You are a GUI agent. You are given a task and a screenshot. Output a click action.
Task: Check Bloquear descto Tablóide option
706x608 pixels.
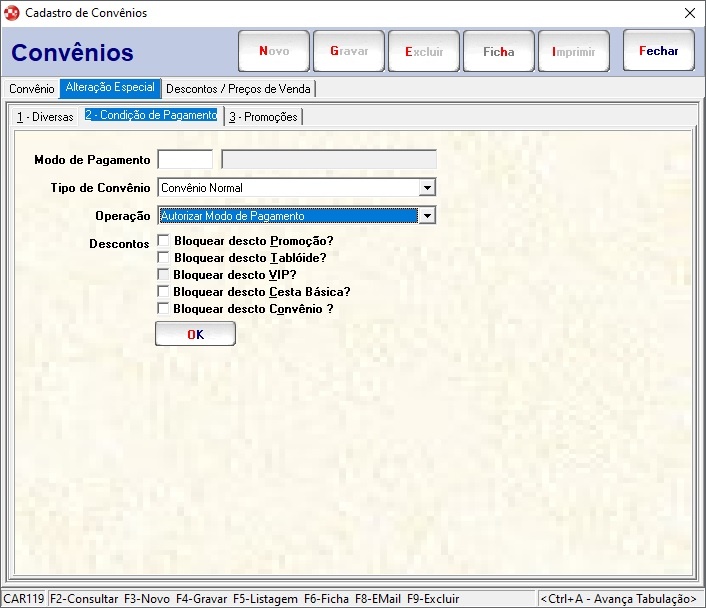[163, 258]
